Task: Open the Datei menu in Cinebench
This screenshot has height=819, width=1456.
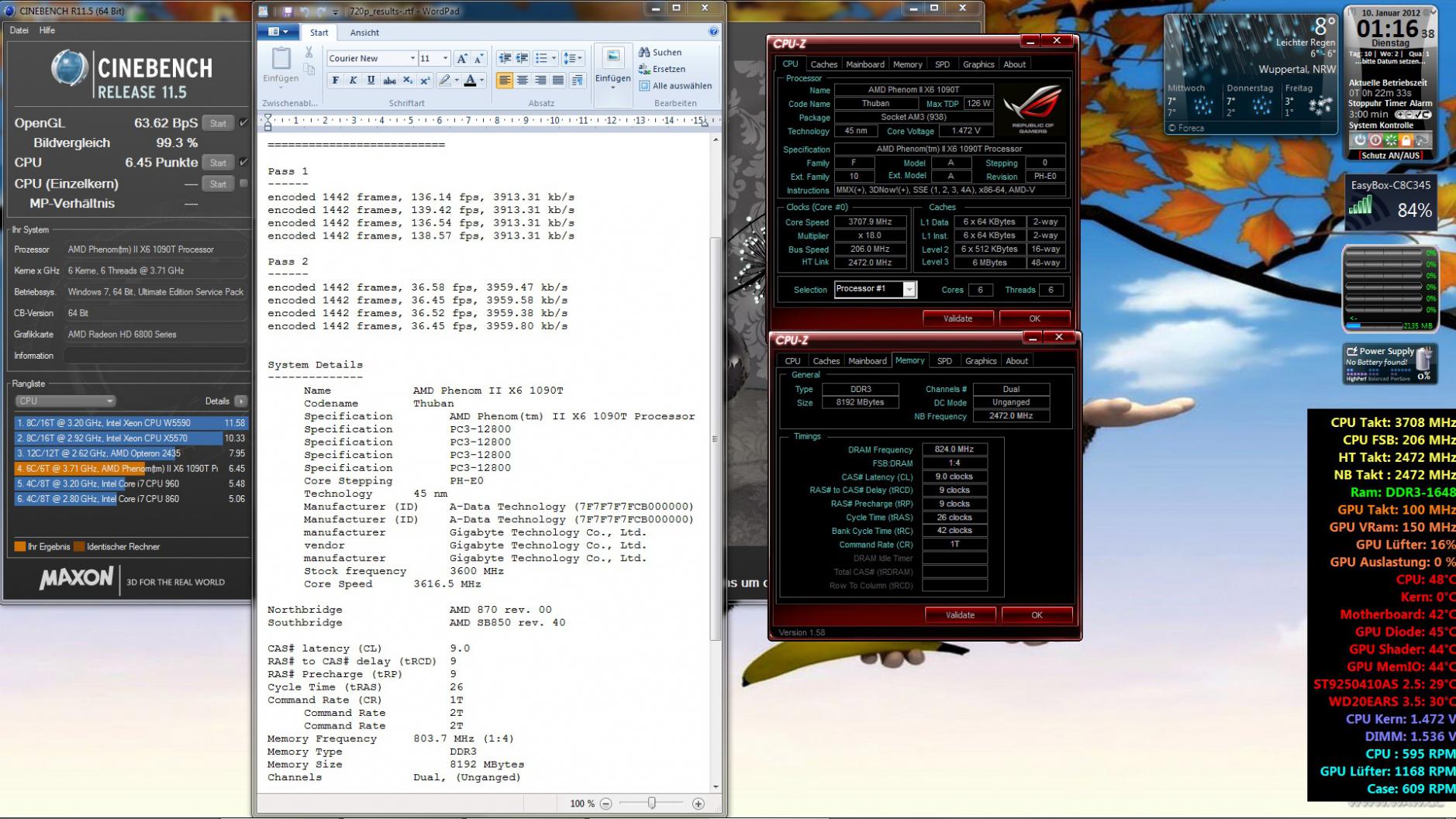Action: pyautogui.click(x=19, y=30)
